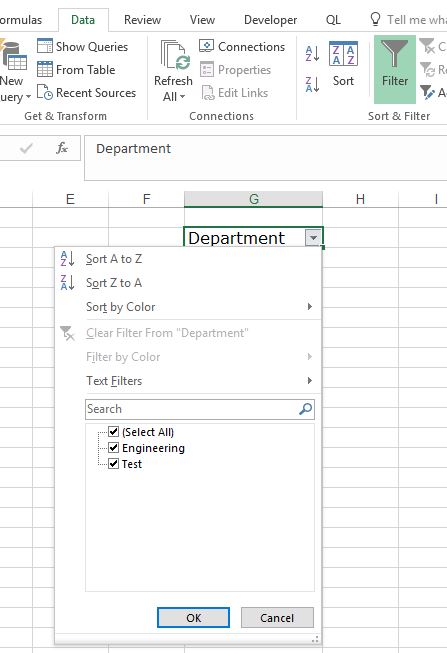Uncheck the Test checkbox

[113, 464]
